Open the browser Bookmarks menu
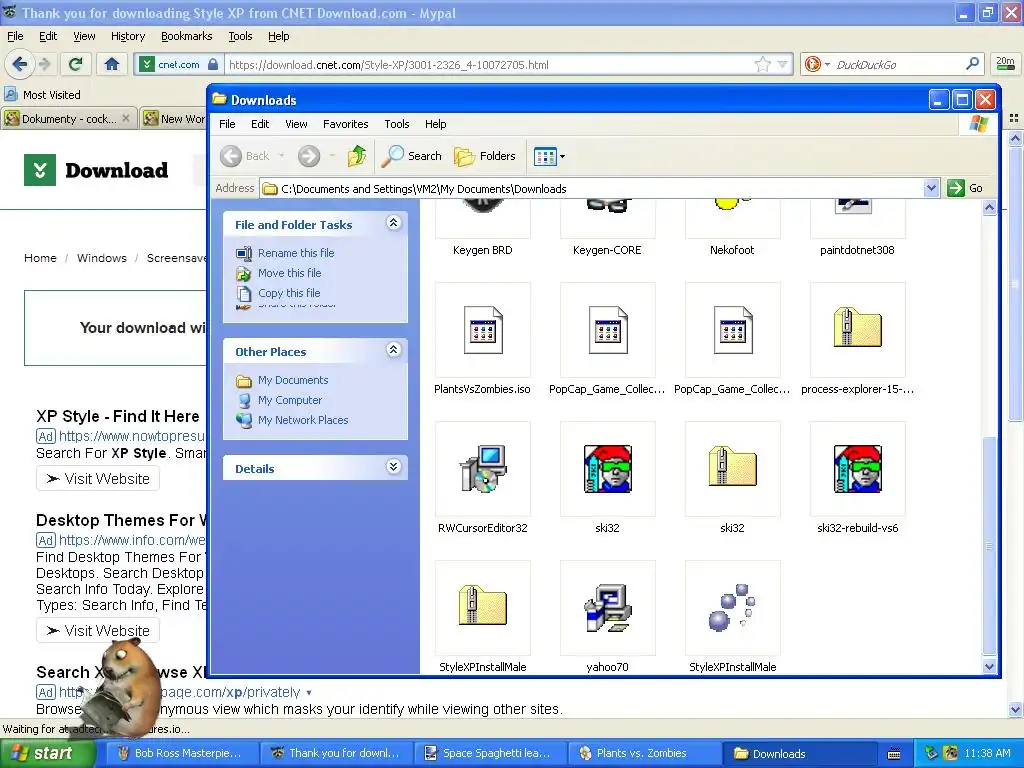The height and width of the screenshot is (768, 1024). click(x=187, y=37)
